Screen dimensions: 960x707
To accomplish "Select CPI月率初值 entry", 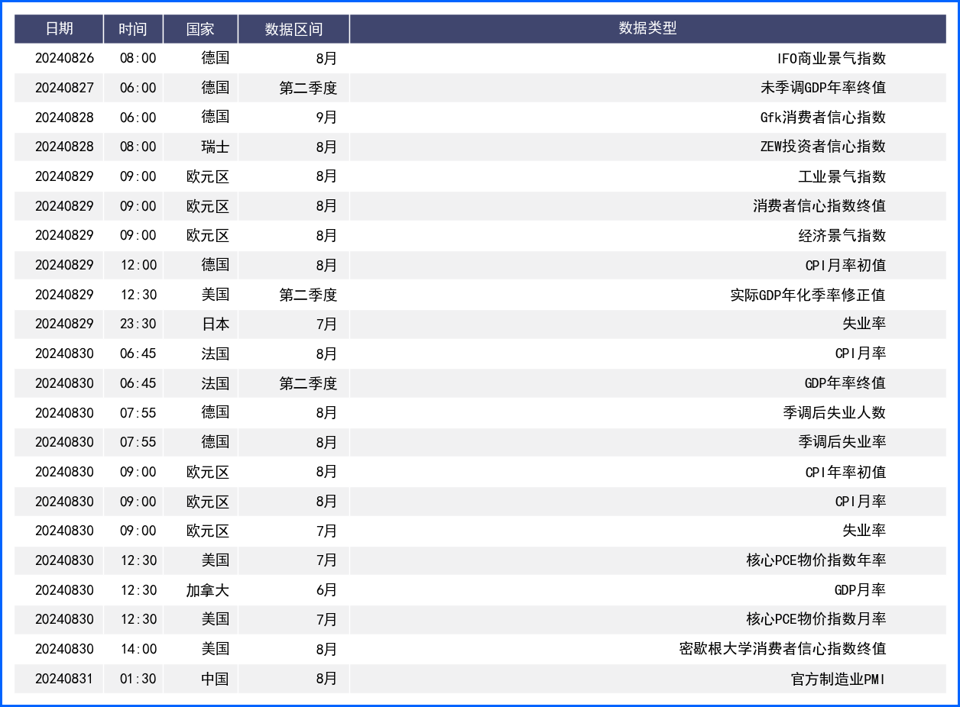I will 846,265.
